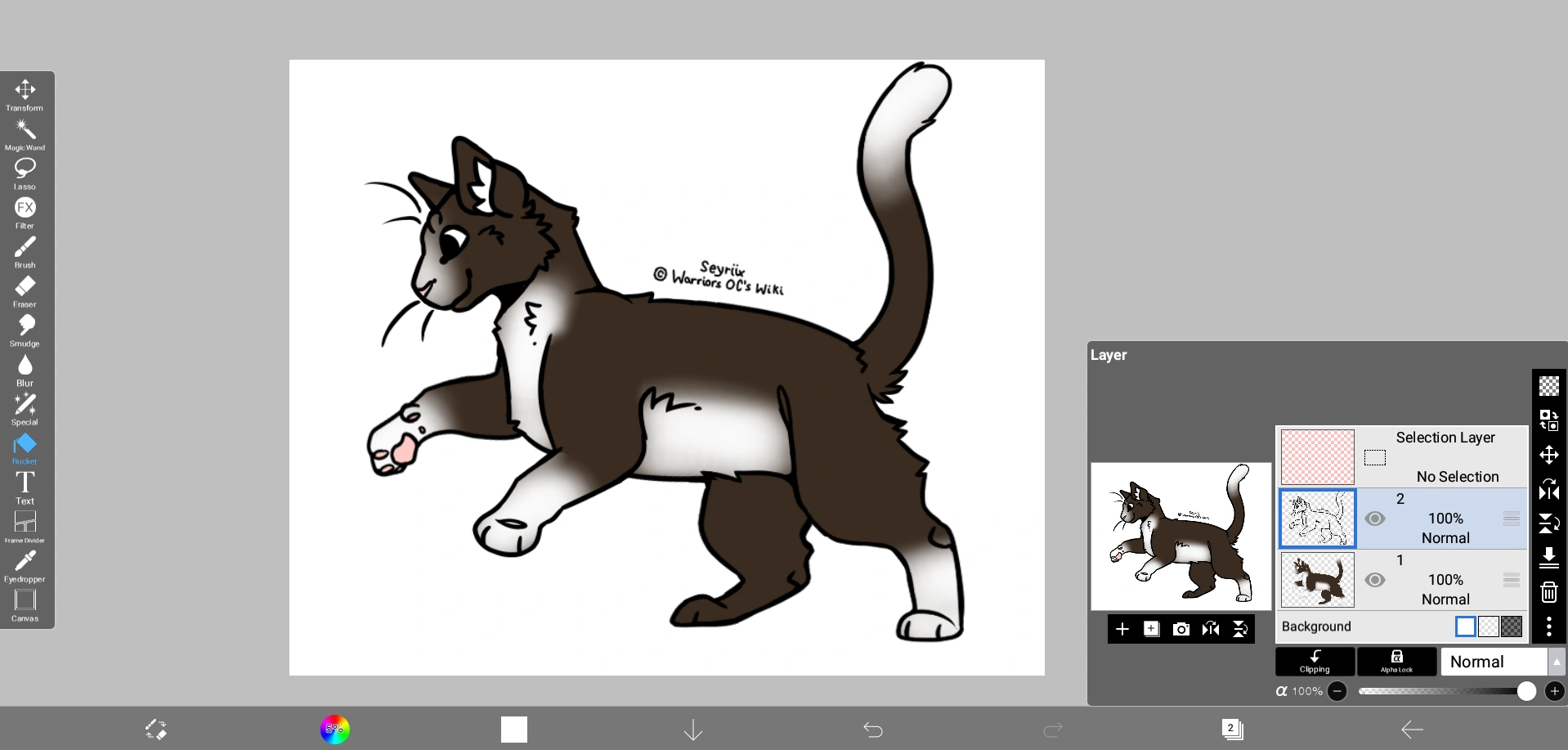Open the Normal blend mode dropdown
This screenshot has width=1568, height=750.
click(x=1503, y=662)
